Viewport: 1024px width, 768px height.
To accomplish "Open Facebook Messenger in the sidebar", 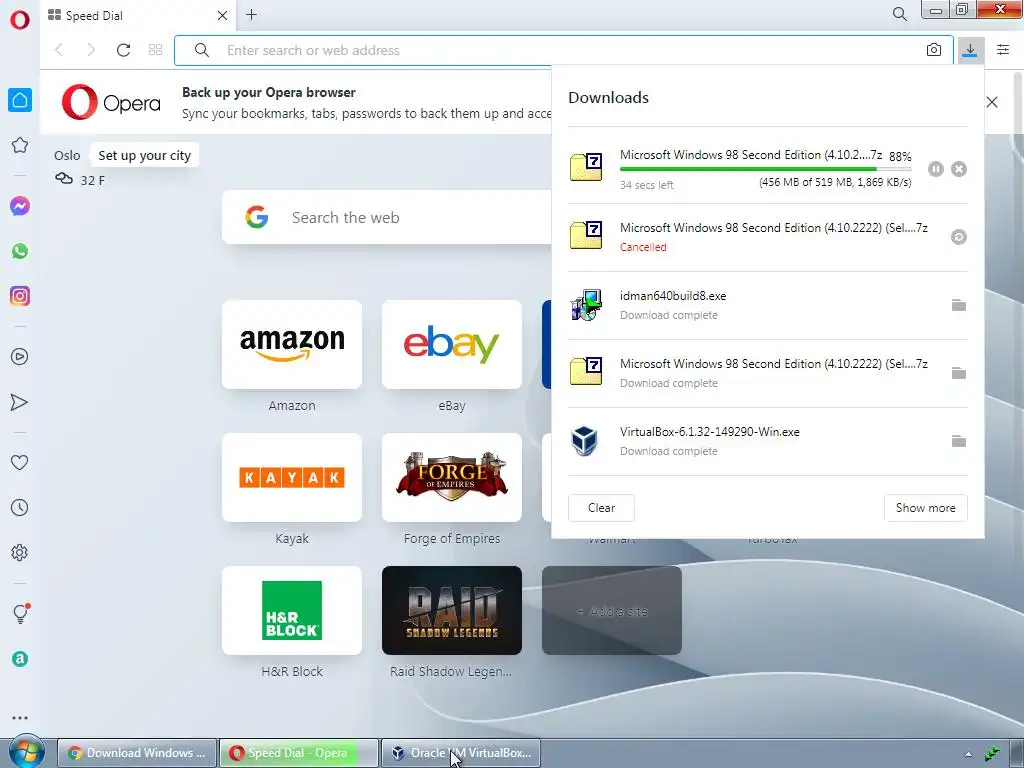I will pos(20,206).
